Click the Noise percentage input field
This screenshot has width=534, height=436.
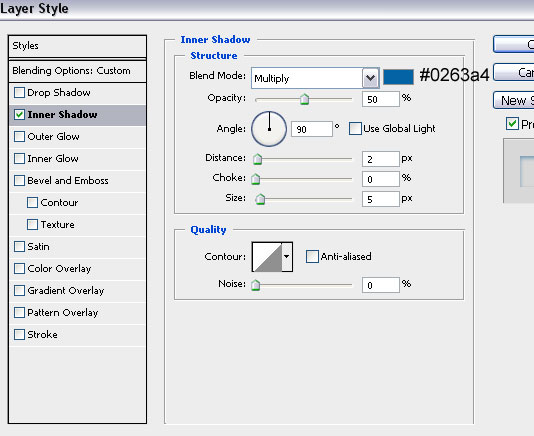pos(380,285)
